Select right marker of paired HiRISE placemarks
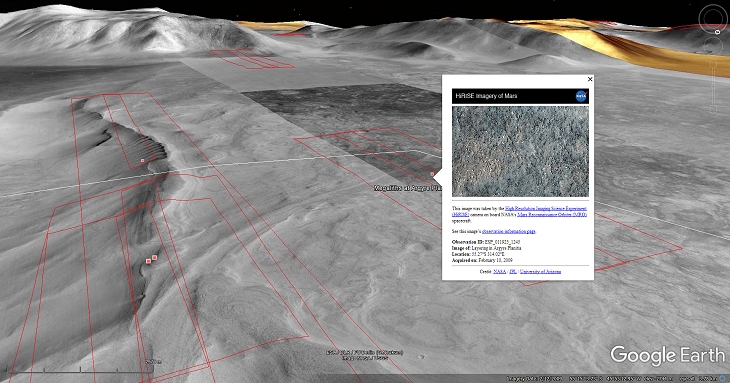Viewport: 730px width, 383px height. 155,257
